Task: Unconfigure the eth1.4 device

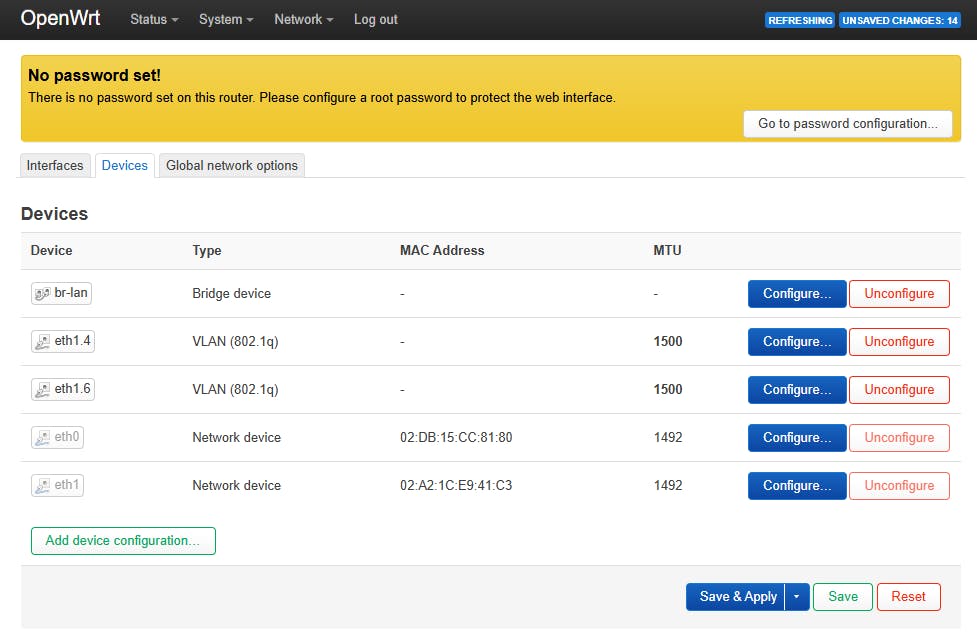Action: (x=899, y=342)
